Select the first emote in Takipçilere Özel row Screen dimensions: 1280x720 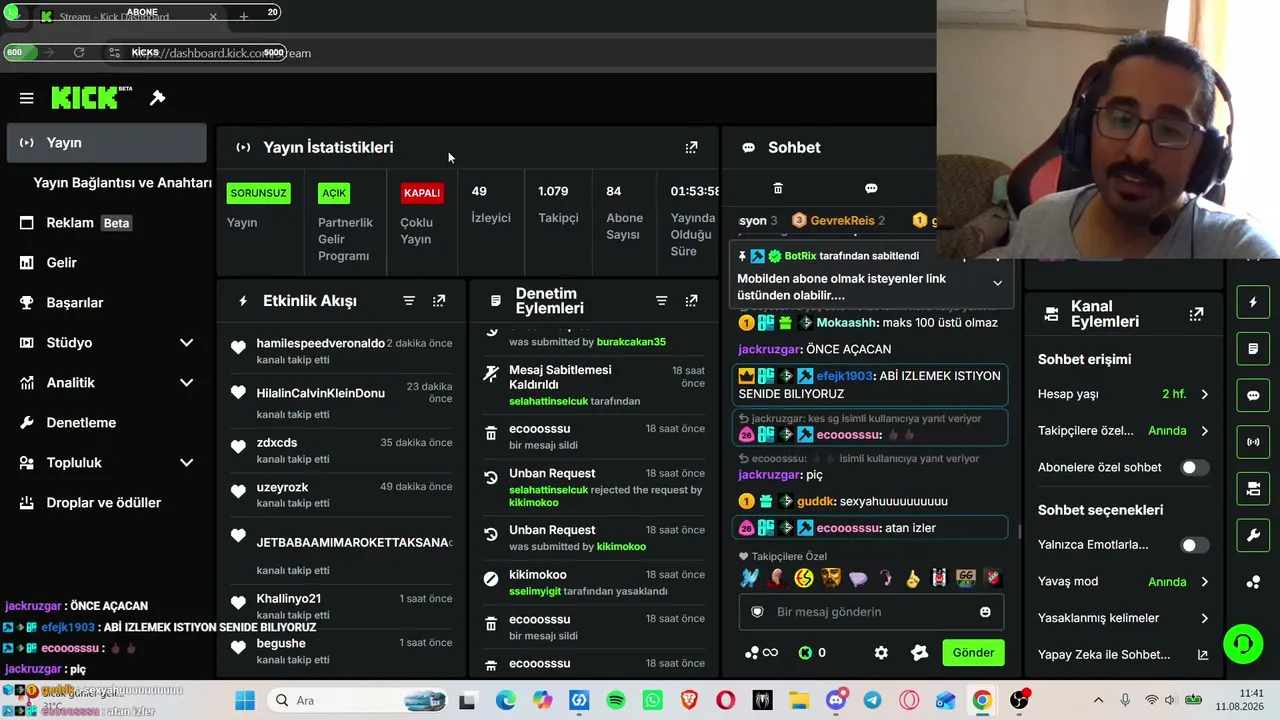coord(750,578)
